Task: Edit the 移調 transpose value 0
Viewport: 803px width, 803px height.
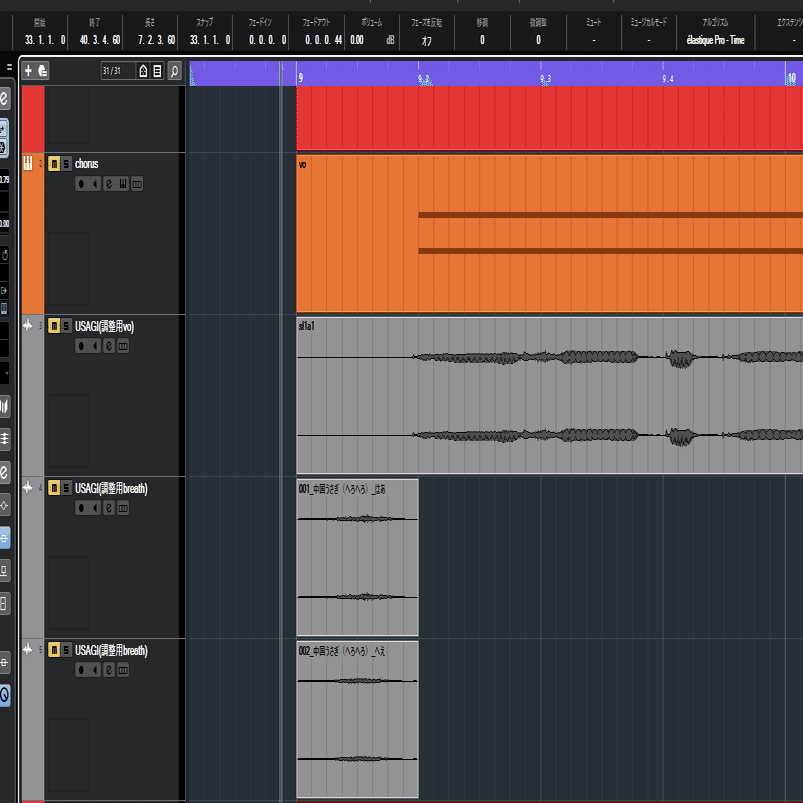Action: [482, 40]
